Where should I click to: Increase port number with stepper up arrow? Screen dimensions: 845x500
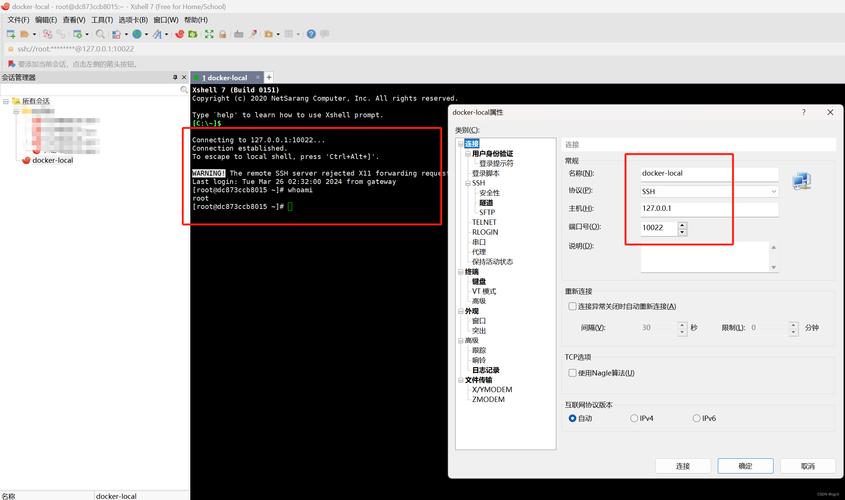[x=682, y=224]
